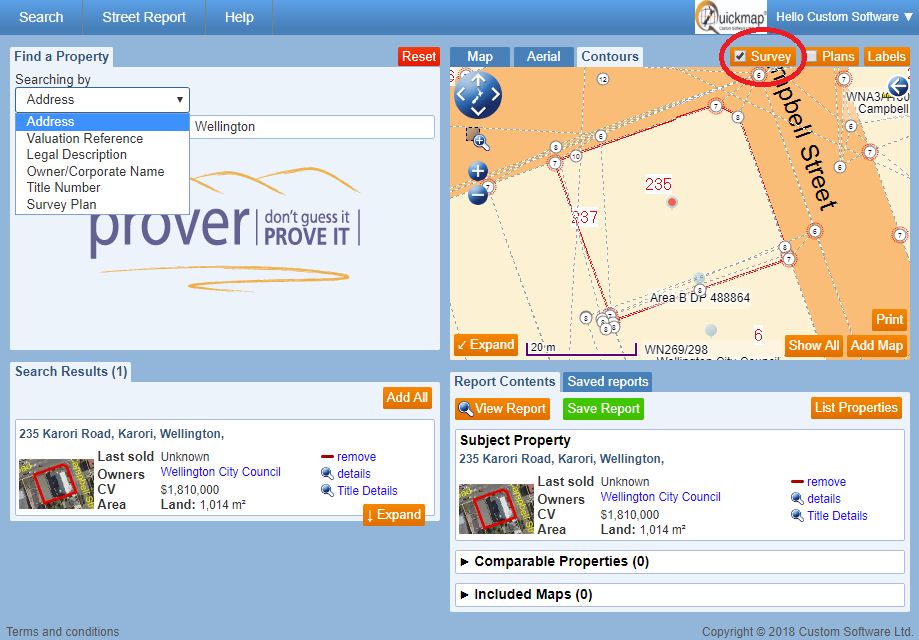Click the magnifier icon beside details in Search Results
The width and height of the screenshot is (919, 640).
point(327,474)
